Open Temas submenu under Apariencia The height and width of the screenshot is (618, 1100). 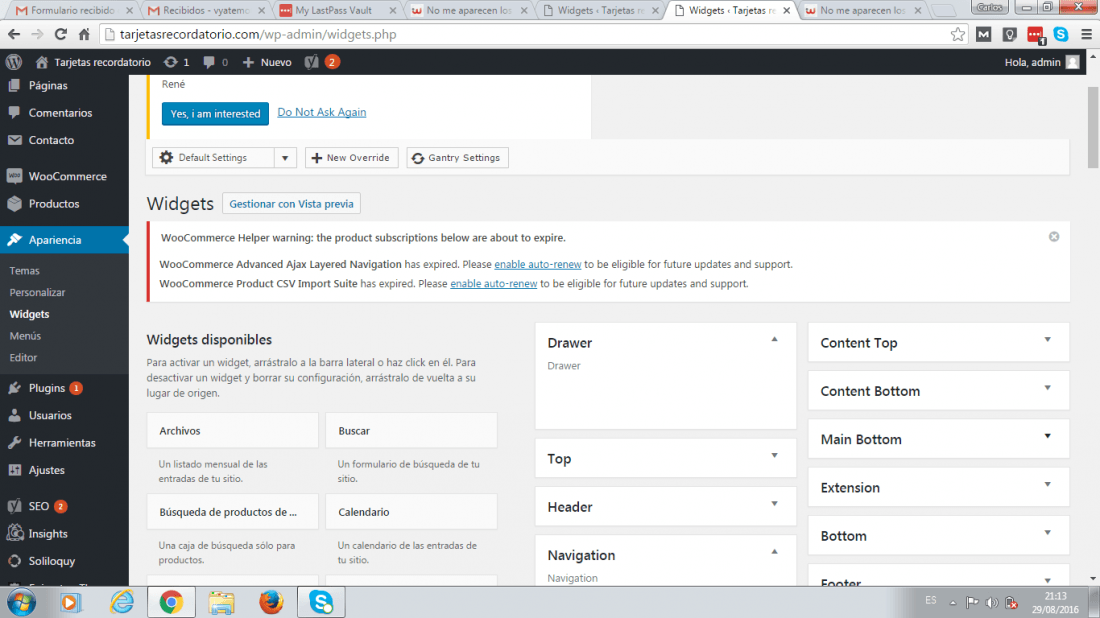pyautogui.click(x=25, y=271)
